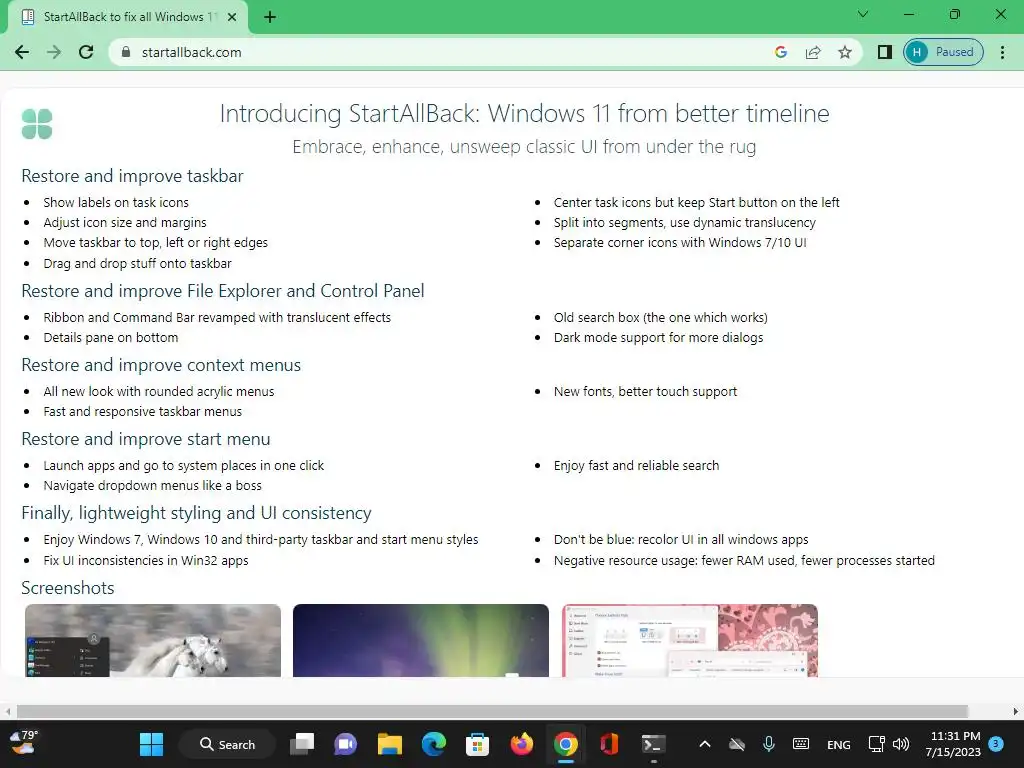Launch Microsoft Edge from taskbar
The width and height of the screenshot is (1024, 768).
(x=434, y=744)
